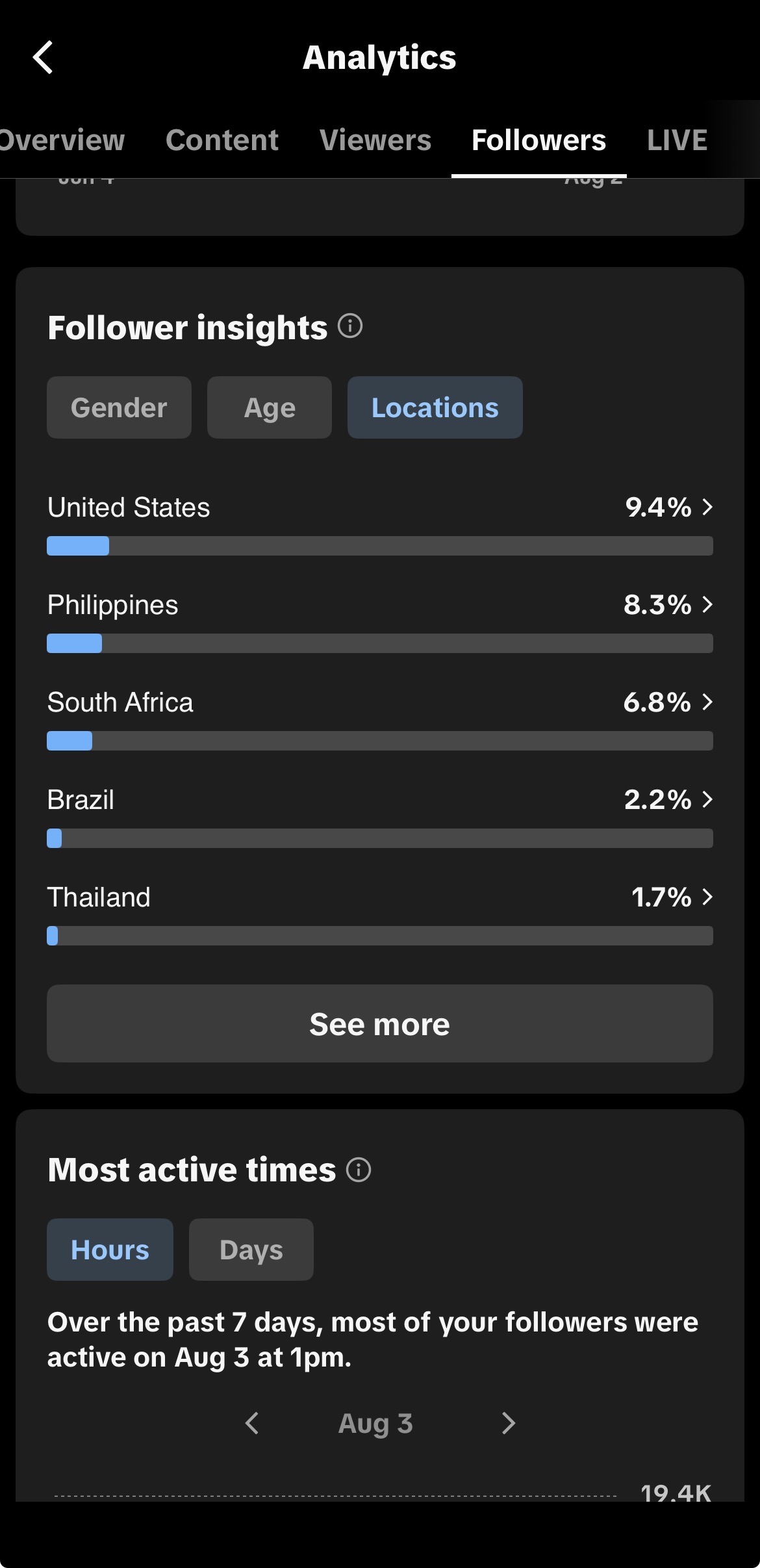This screenshot has height=1568, width=760.
Task: Switch to the Content tab
Action: tap(222, 140)
